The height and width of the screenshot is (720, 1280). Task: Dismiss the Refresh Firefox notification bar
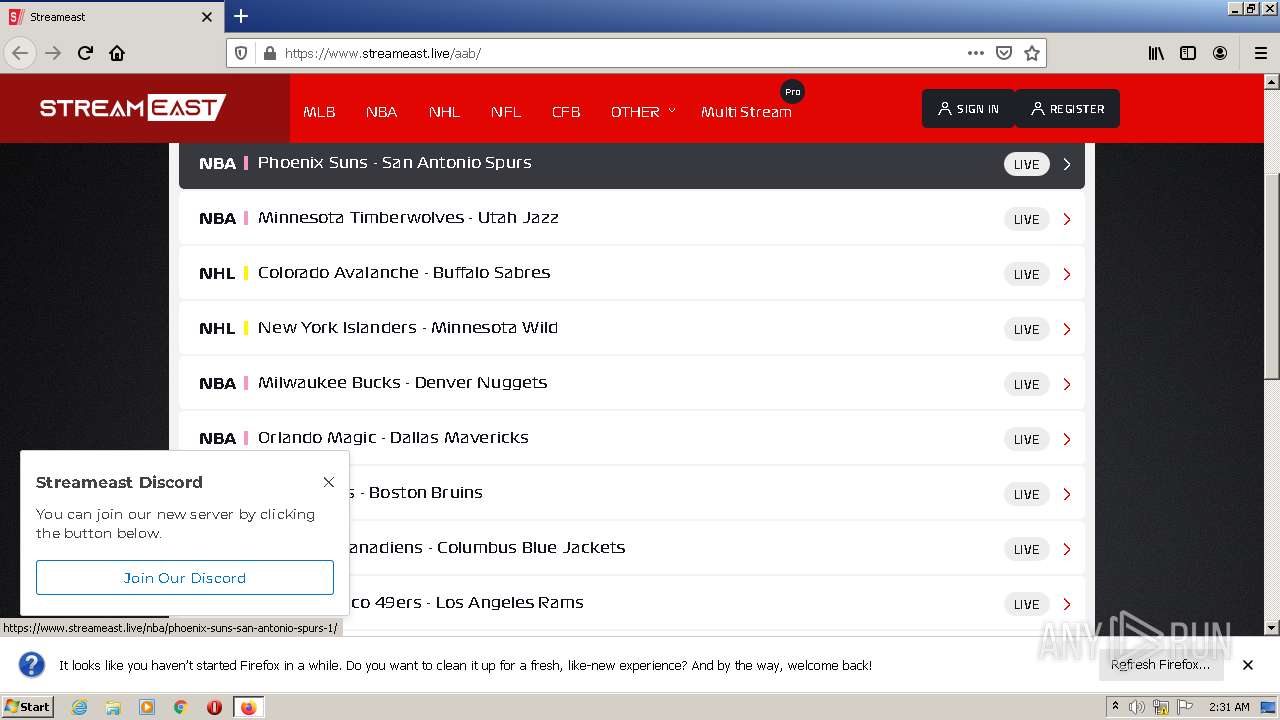(1248, 665)
